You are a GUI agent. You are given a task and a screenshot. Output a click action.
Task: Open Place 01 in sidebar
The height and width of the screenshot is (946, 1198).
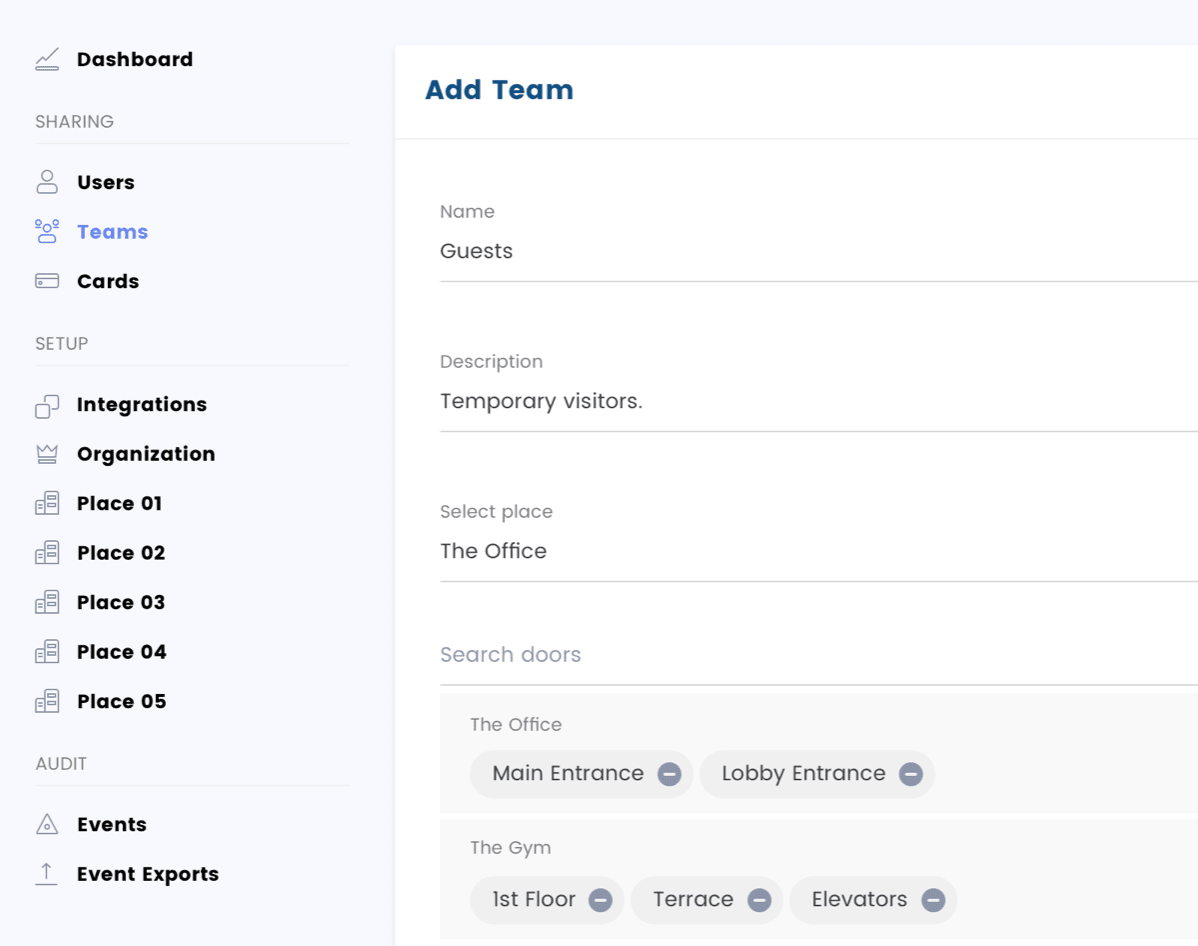tap(119, 504)
